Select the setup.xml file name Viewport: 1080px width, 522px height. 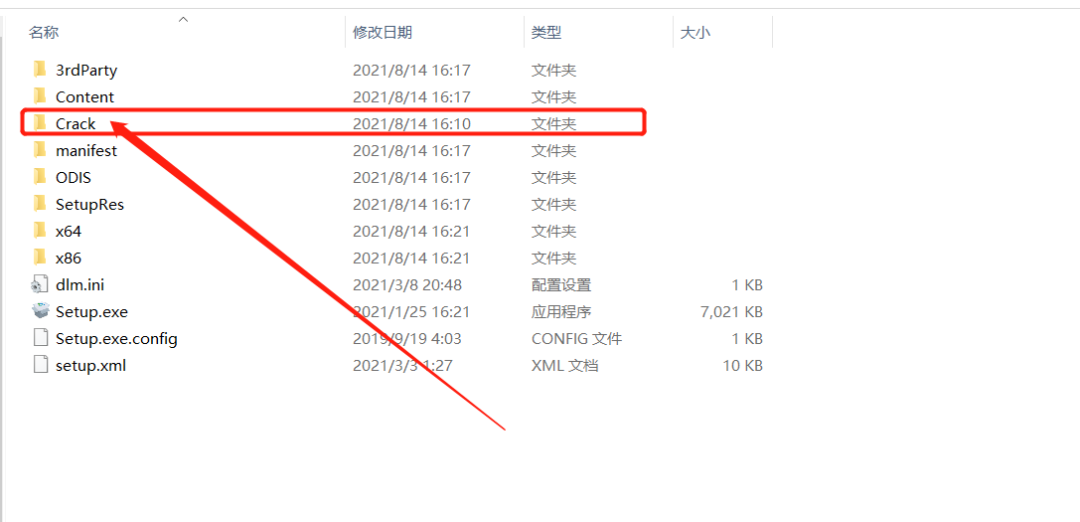click(90, 365)
